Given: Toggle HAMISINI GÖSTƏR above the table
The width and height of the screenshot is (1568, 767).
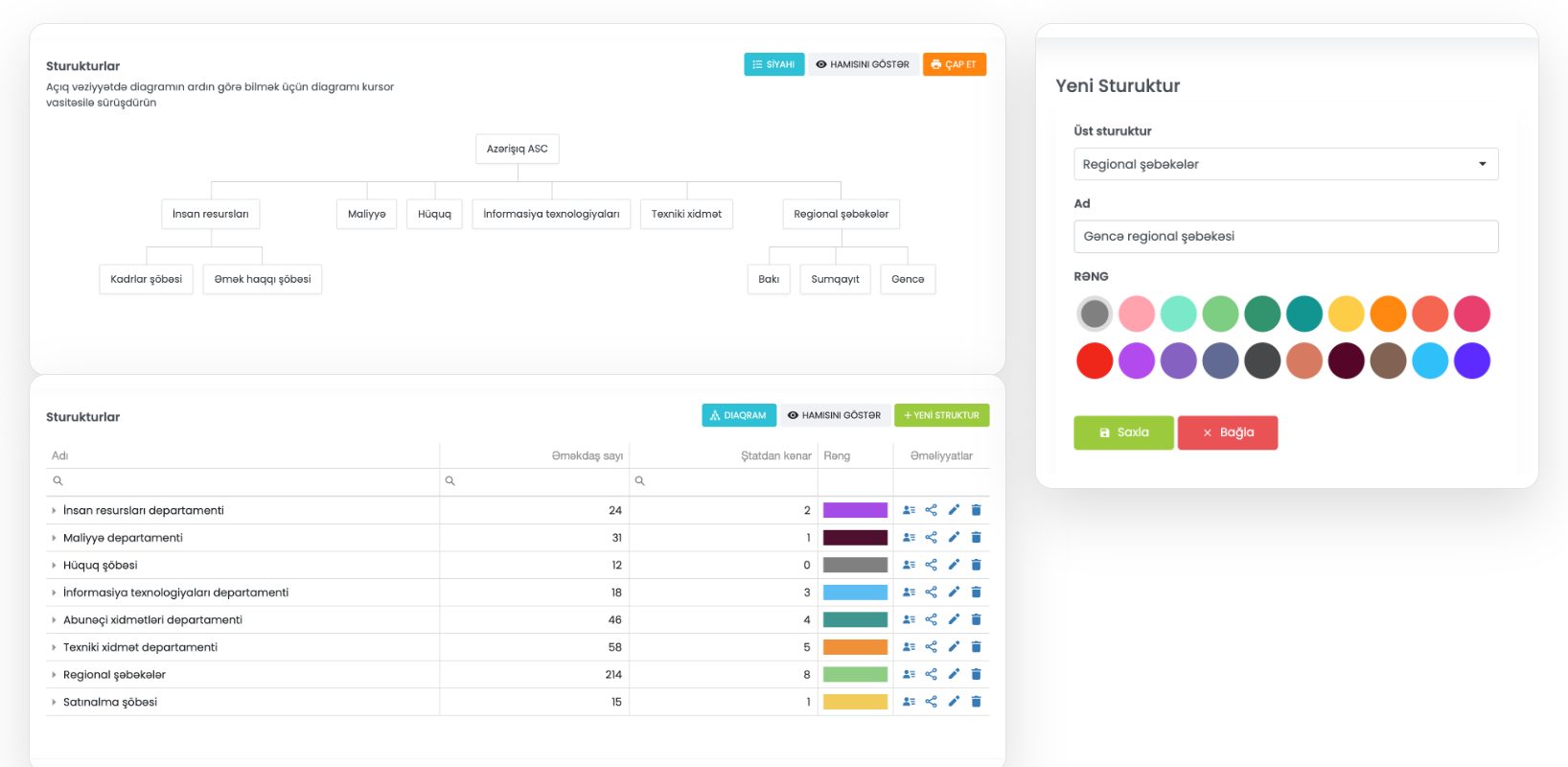Looking at the screenshot, I should (834, 415).
